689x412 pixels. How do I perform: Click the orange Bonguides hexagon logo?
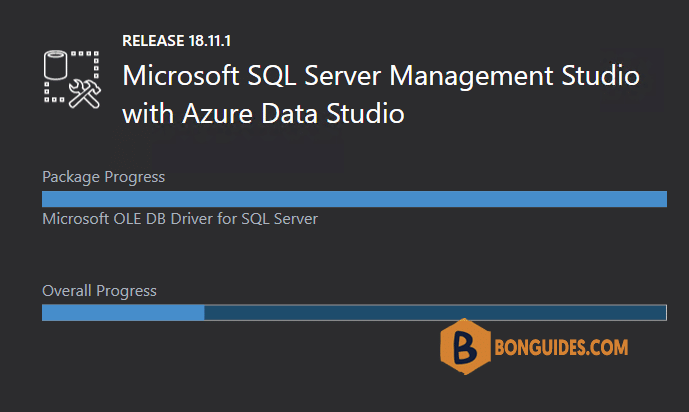point(465,347)
